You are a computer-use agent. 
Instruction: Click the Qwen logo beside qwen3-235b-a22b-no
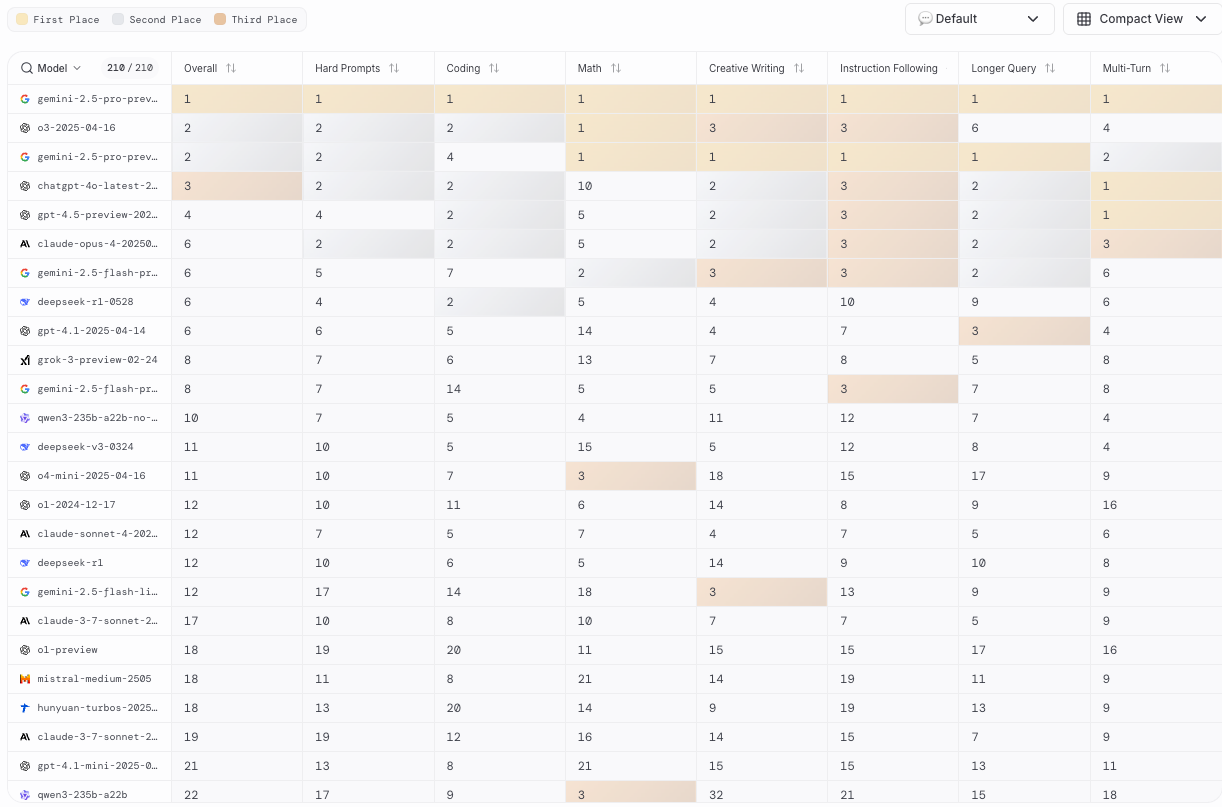[25, 418]
